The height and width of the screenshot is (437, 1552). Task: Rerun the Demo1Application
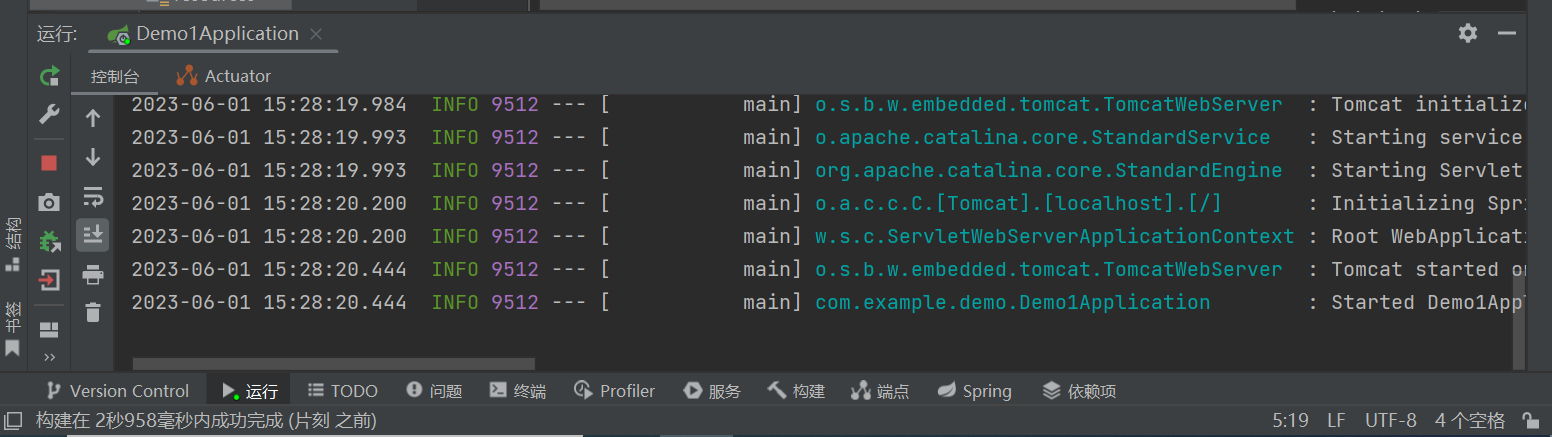tap(49, 76)
